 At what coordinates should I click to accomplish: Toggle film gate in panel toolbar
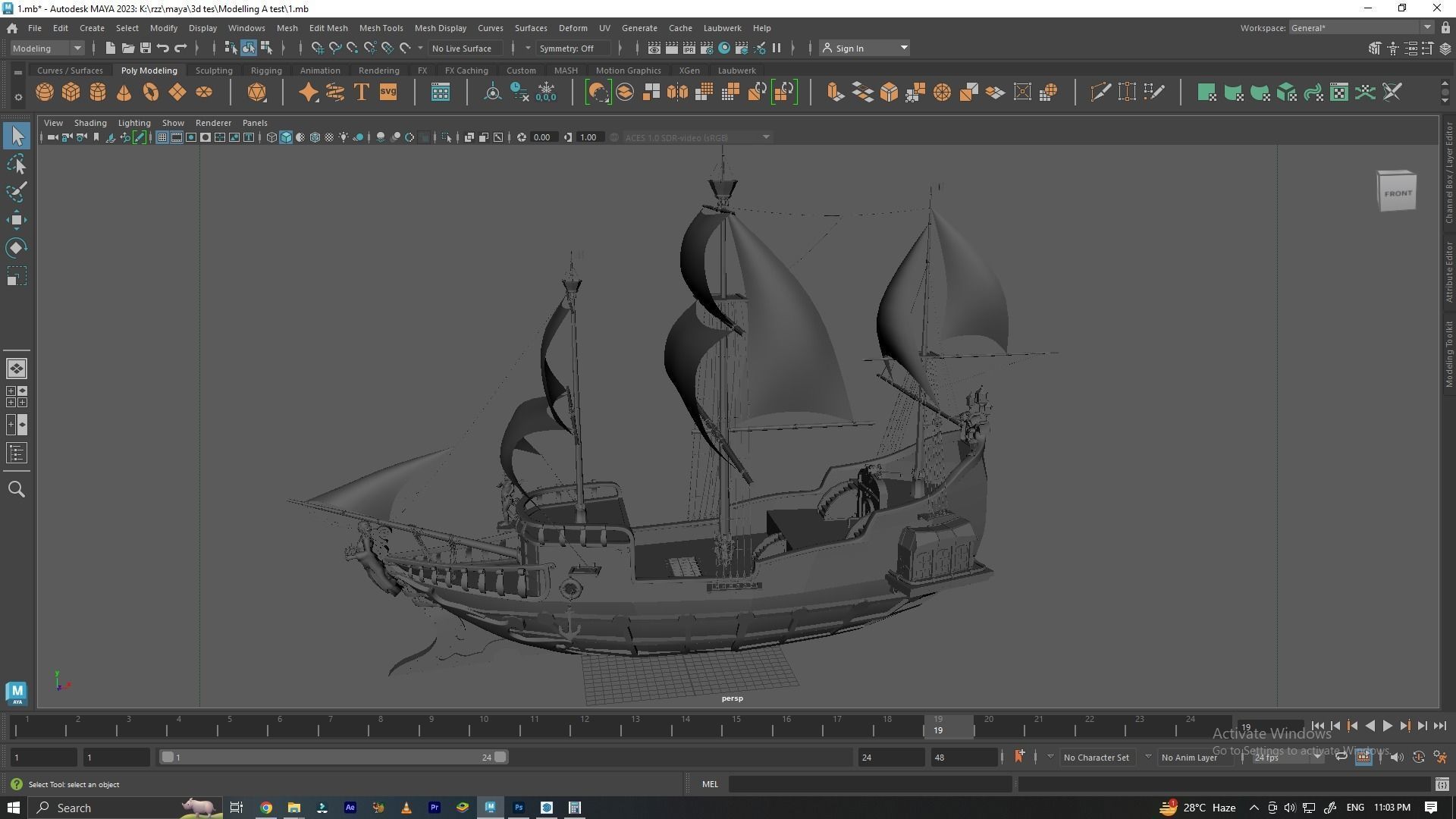point(176,137)
